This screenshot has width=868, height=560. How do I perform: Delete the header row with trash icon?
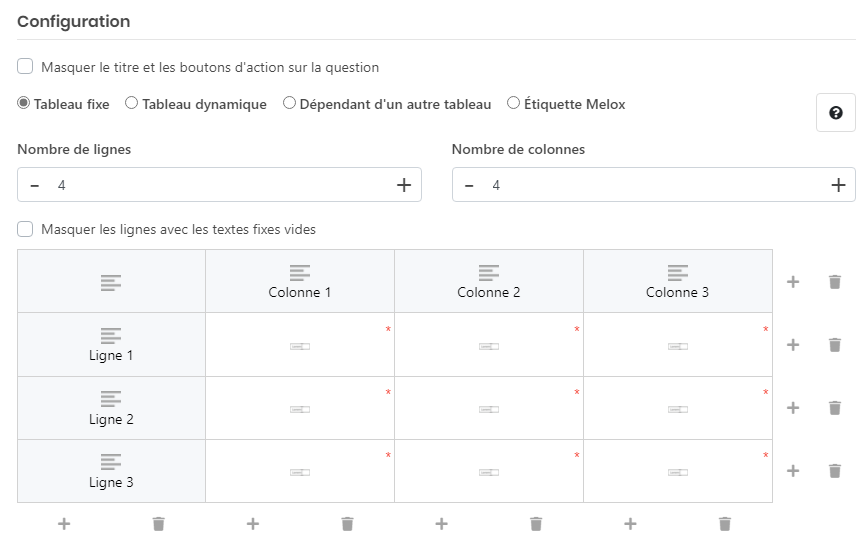tap(835, 282)
